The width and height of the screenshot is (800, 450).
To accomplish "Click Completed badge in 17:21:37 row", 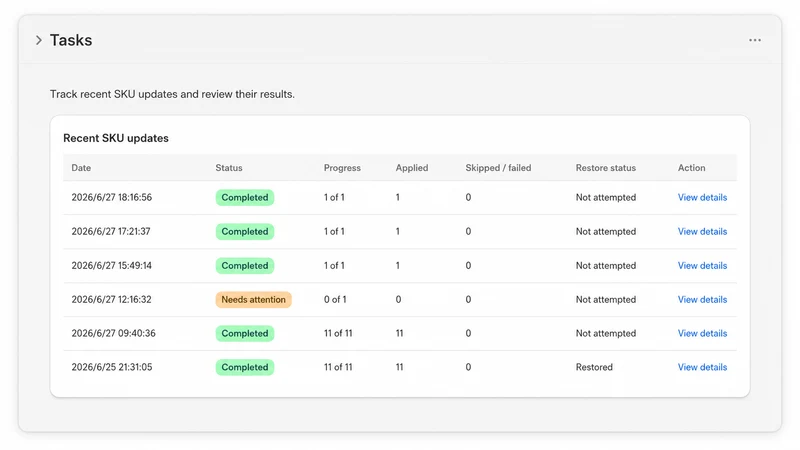I will (x=244, y=232).
